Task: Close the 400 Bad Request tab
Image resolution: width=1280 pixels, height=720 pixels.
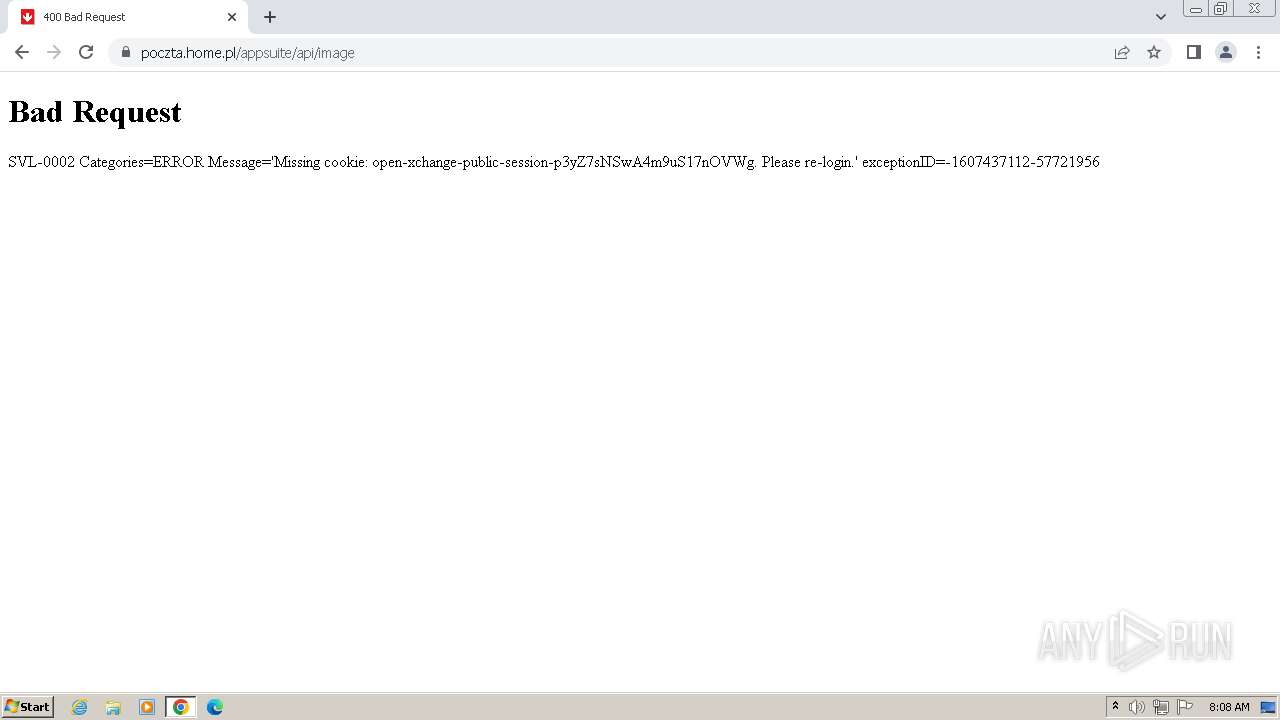Action: pyautogui.click(x=232, y=17)
